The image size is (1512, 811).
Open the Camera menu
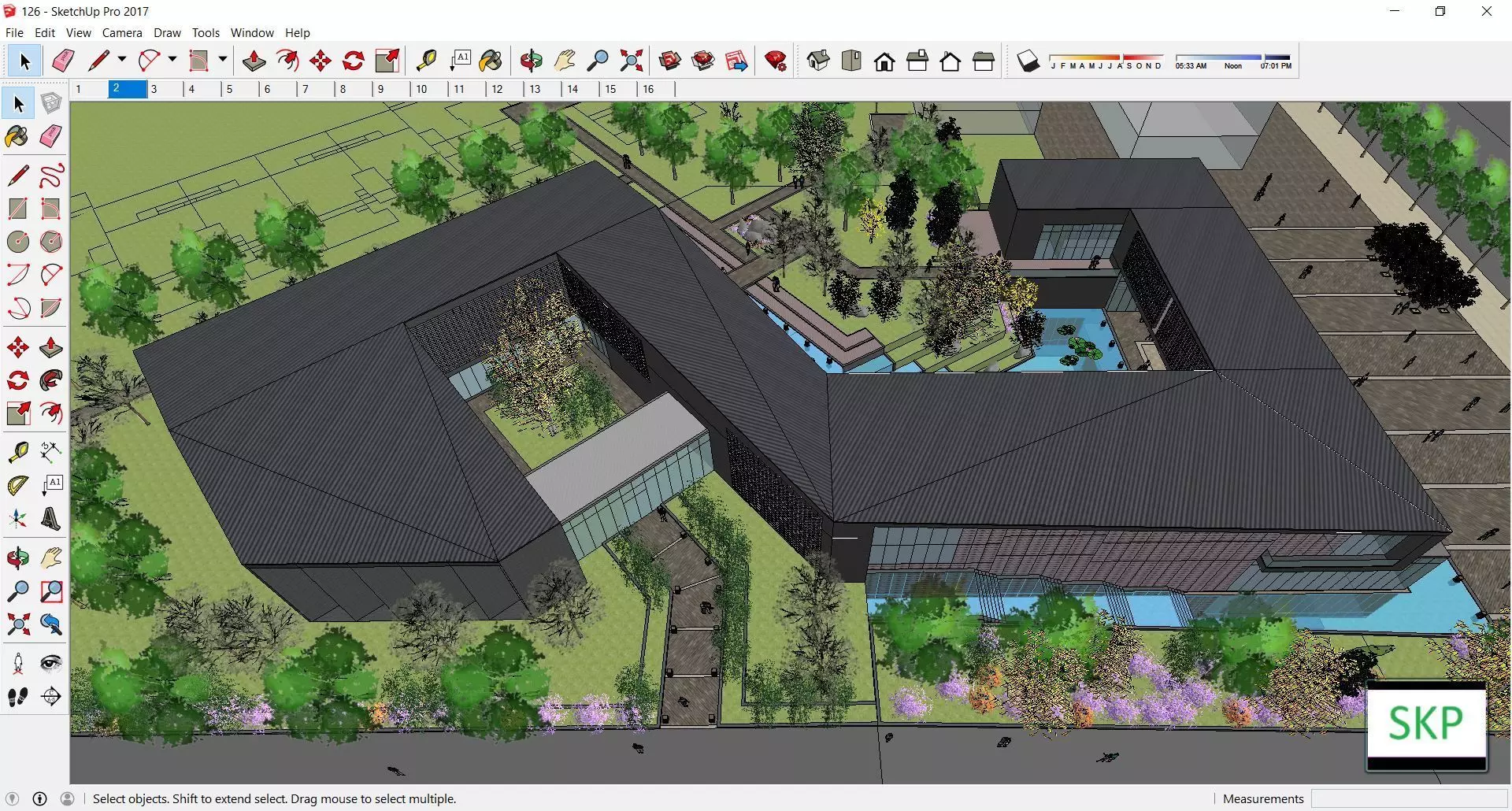pos(122,33)
